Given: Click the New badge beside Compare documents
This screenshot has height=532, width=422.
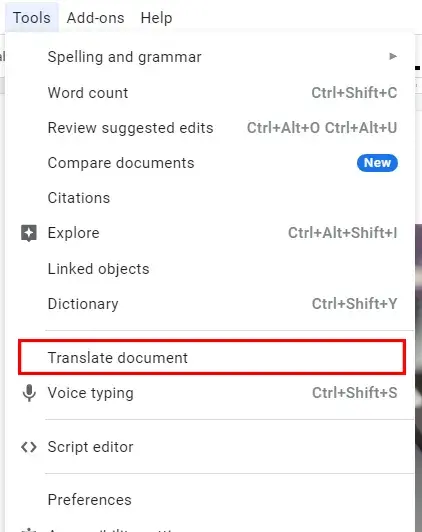Looking at the screenshot, I should tap(377, 163).
